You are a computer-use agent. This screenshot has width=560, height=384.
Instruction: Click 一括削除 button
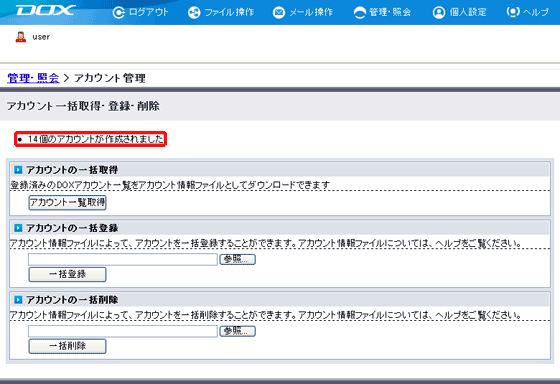tap(67, 346)
